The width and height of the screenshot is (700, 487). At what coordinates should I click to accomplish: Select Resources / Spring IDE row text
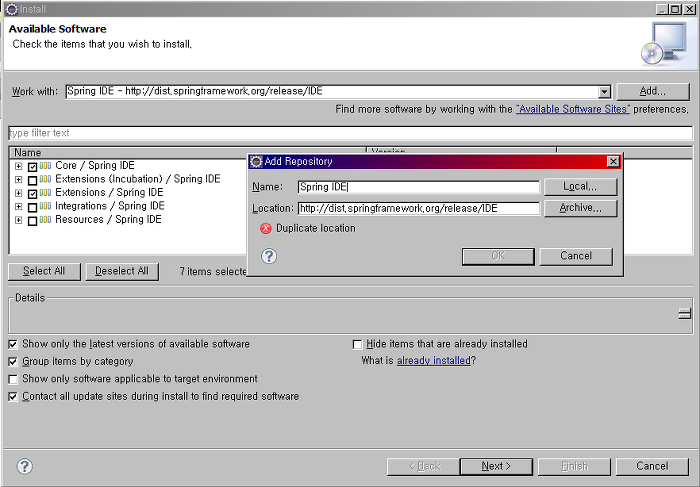[x=108, y=220]
